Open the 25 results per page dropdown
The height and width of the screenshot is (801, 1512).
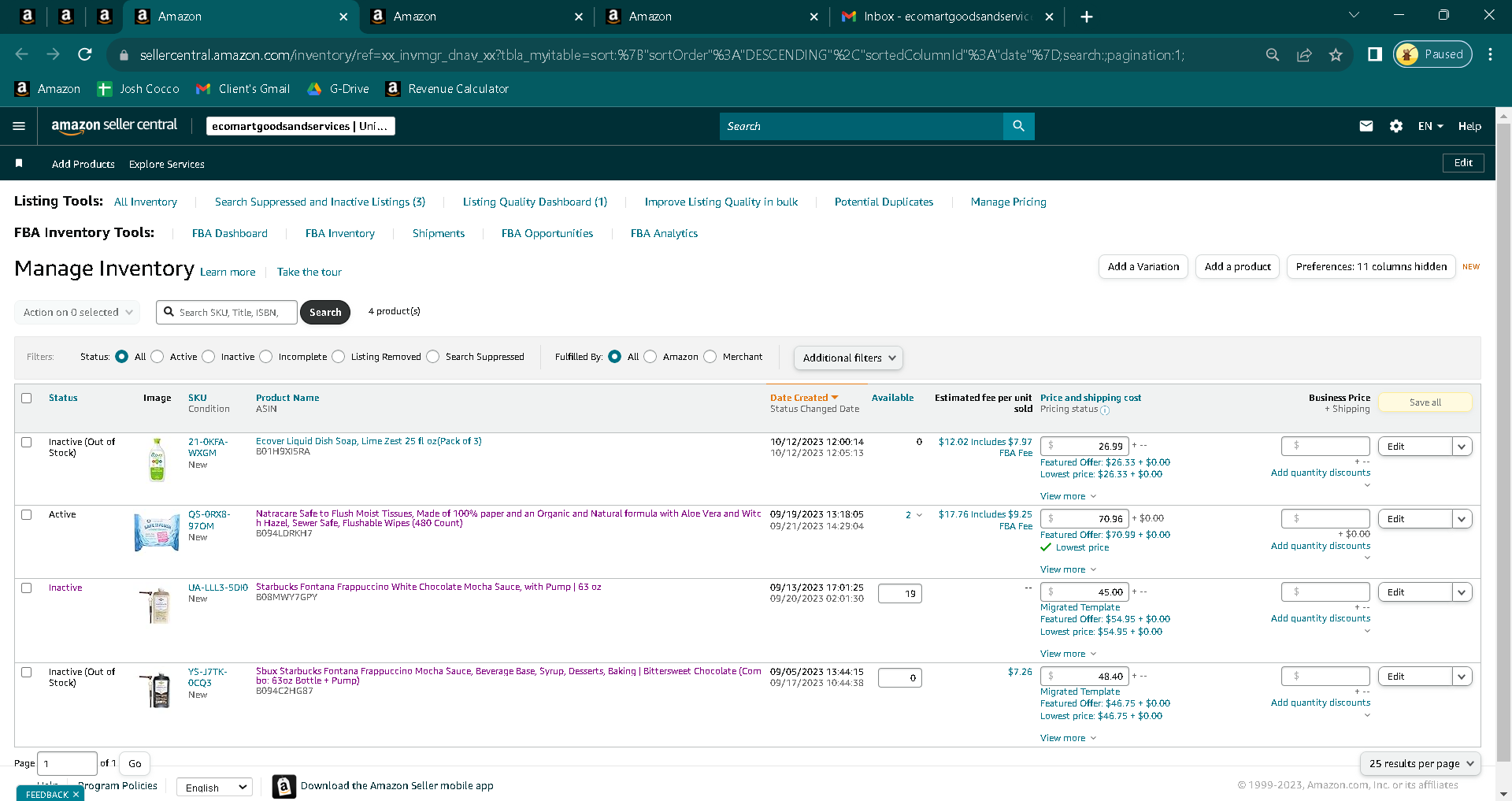tap(1421, 763)
